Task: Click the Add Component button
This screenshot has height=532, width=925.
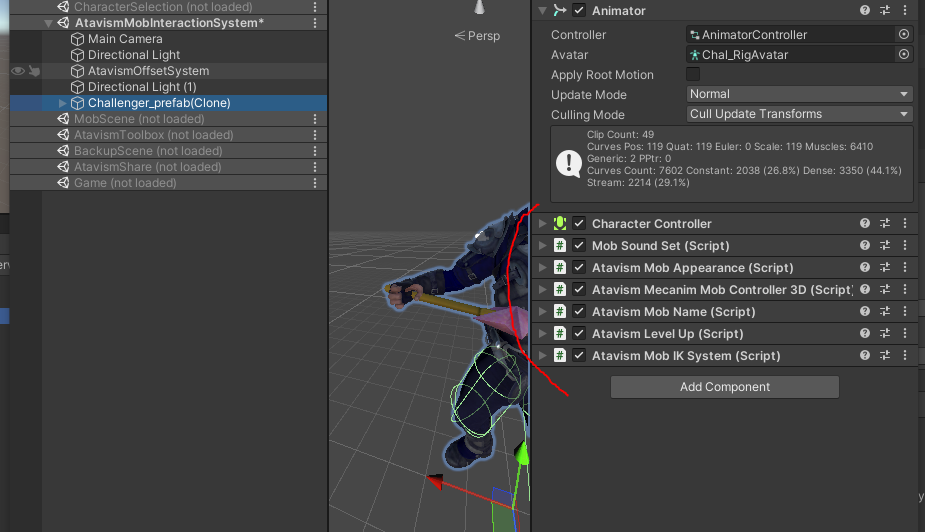Action: (724, 387)
